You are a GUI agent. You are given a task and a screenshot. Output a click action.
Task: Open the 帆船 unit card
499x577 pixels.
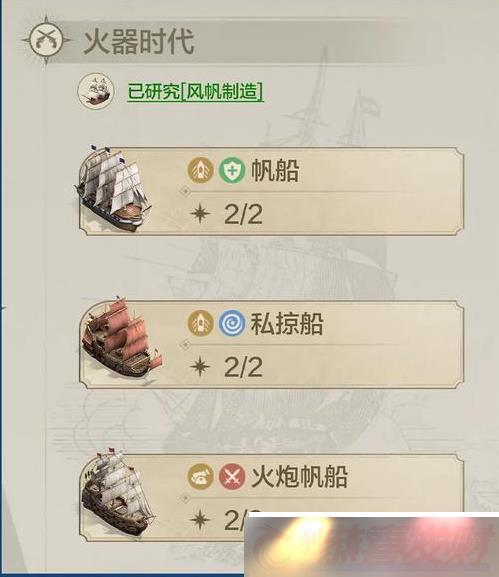click(272, 191)
